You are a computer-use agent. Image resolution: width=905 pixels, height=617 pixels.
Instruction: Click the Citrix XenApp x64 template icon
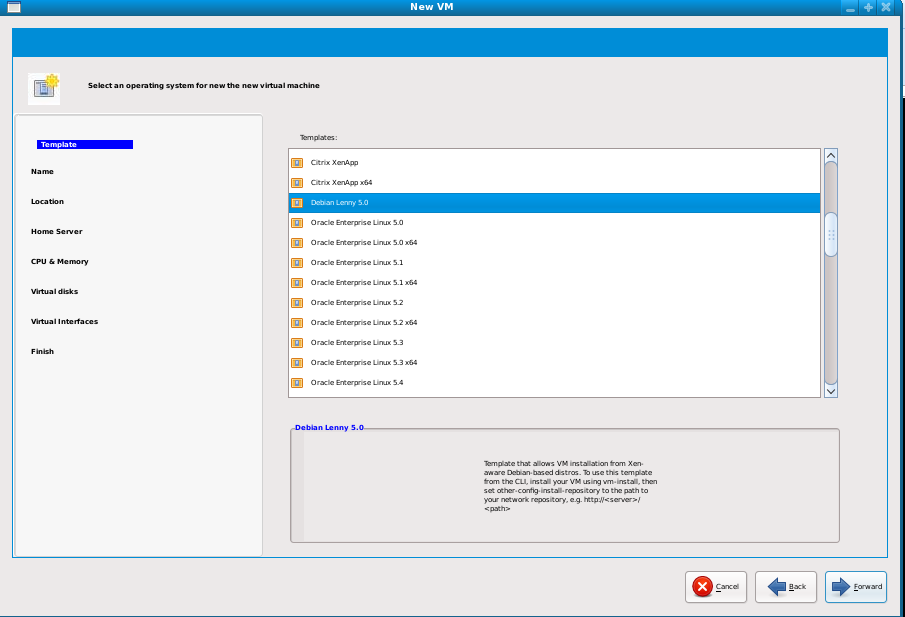296,182
